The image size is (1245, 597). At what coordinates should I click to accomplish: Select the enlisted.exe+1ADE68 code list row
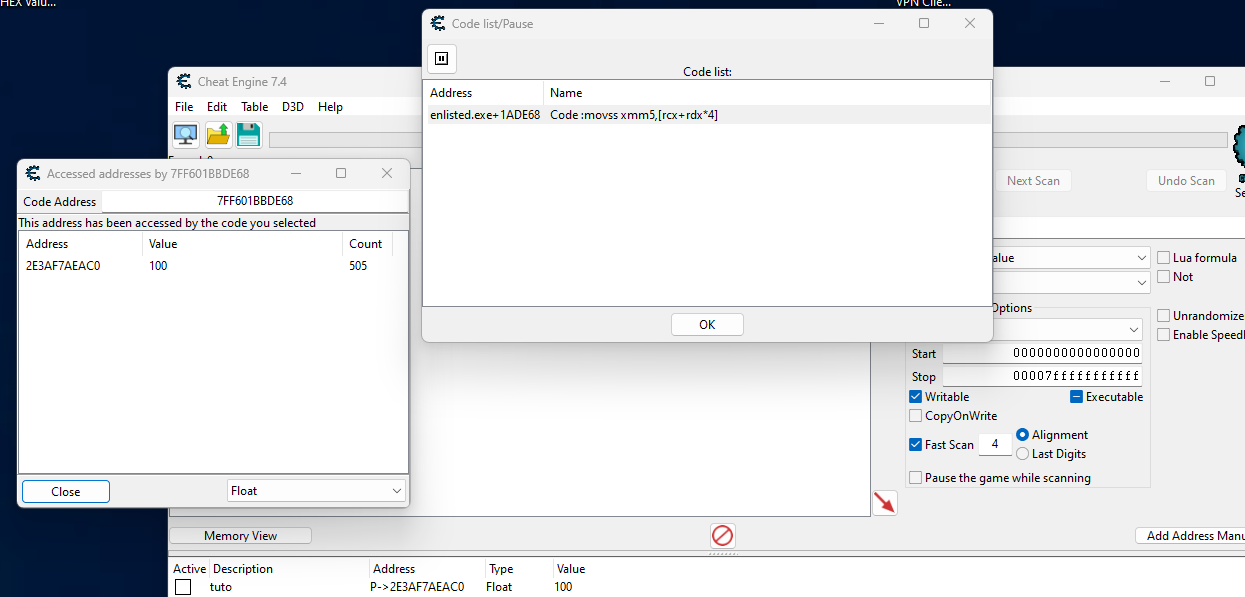707,115
